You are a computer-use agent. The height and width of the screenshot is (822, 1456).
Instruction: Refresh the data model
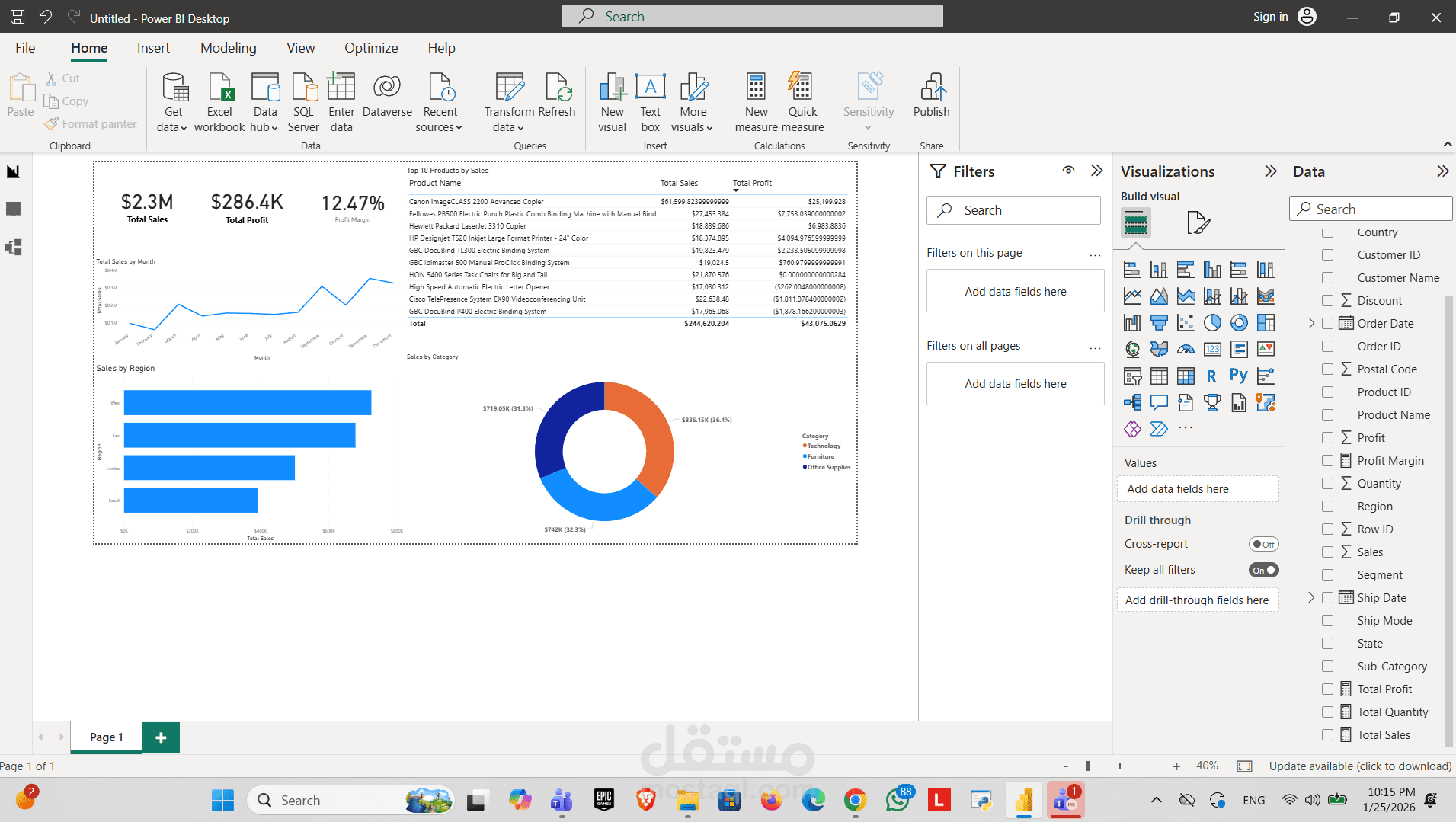[x=557, y=95]
